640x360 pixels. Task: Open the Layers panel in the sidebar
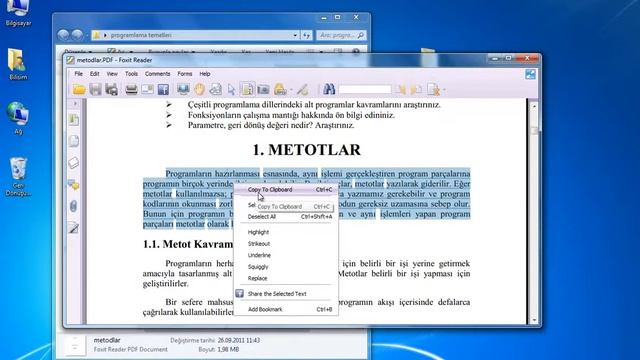73,163
